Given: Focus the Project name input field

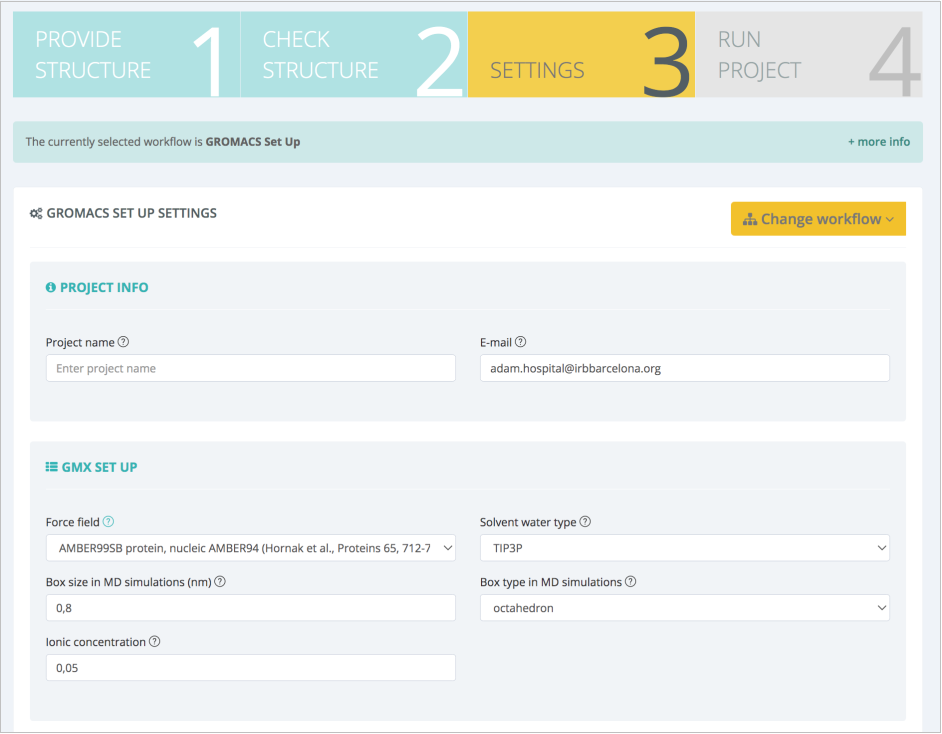Looking at the screenshot, I should pos(250,368).
